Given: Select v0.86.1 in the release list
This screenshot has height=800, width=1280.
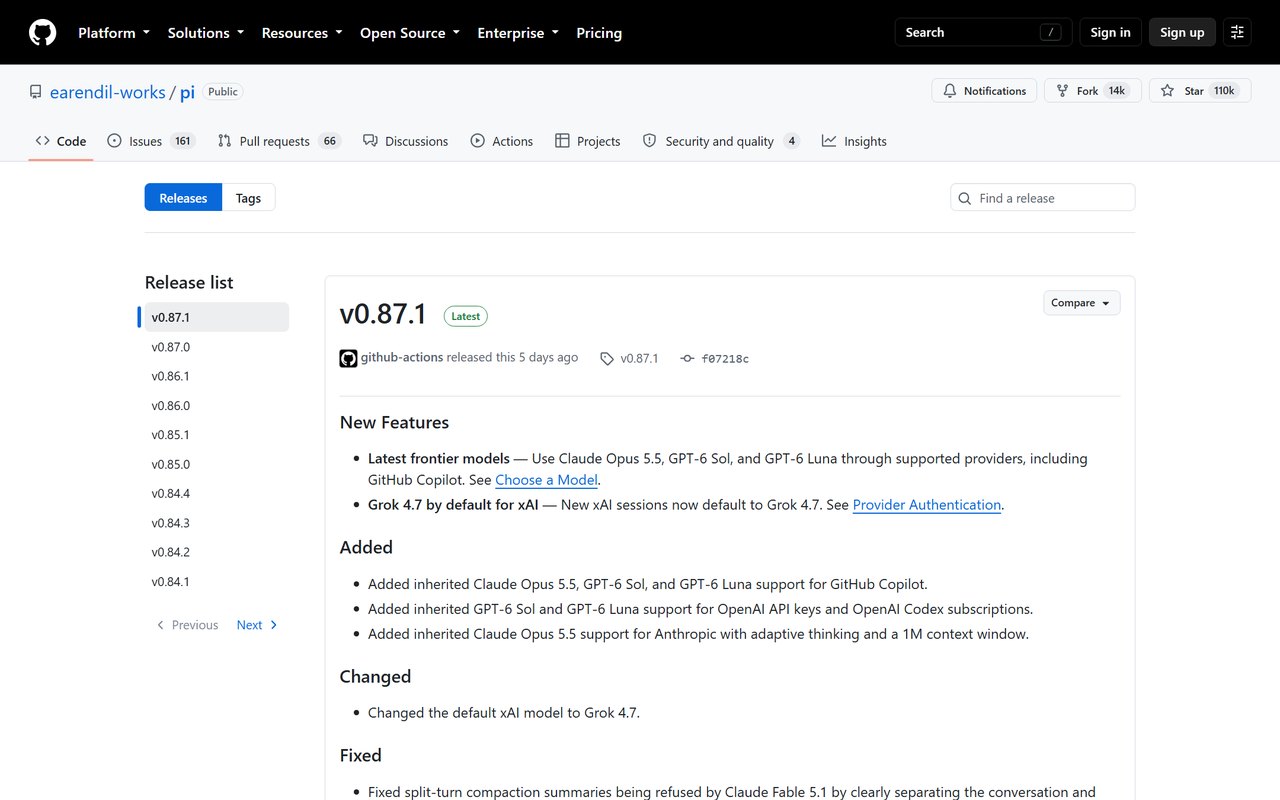Looking at the screenshot, I should pos(217,376).
